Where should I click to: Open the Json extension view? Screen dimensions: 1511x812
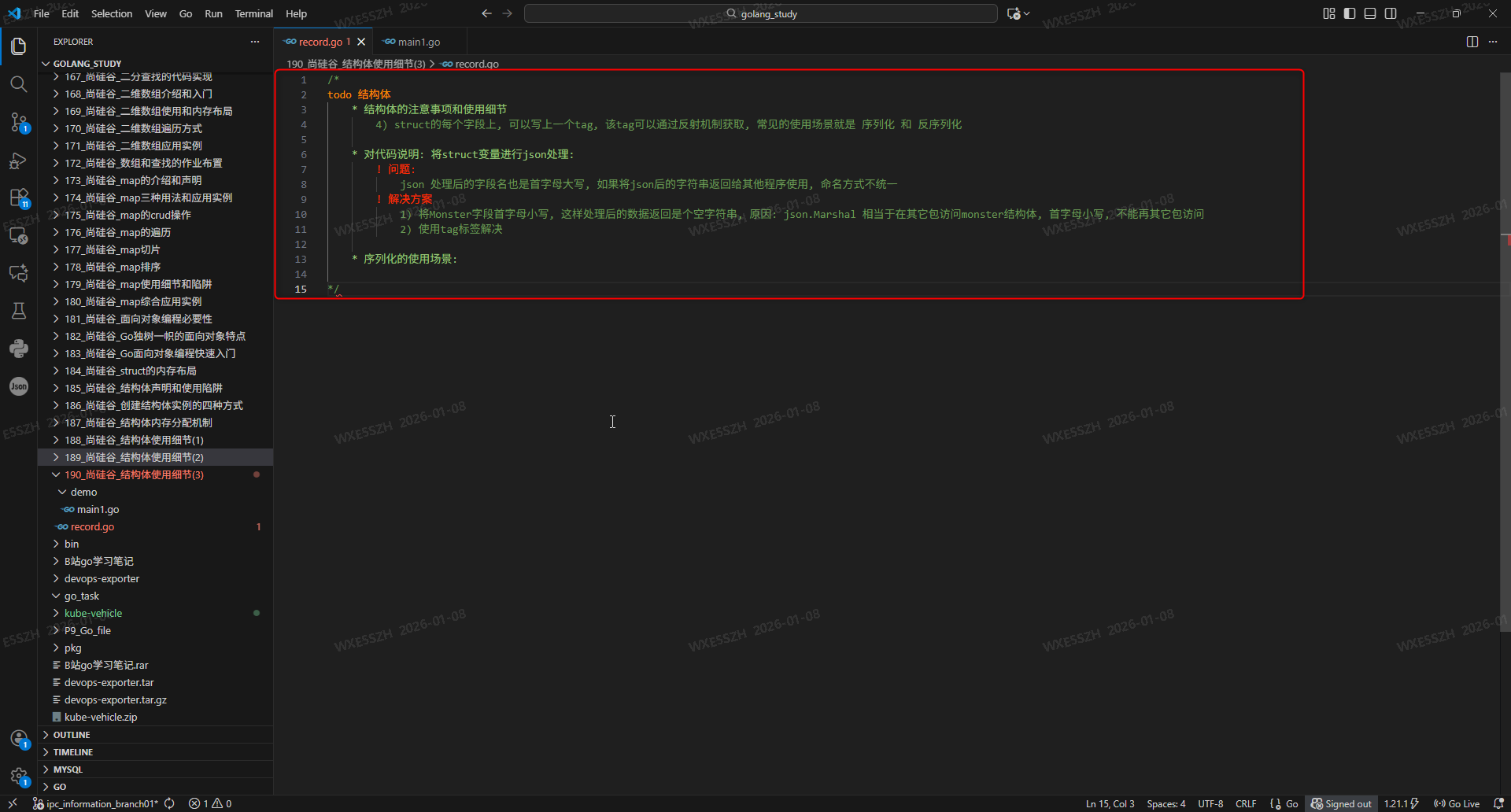pyautogui.click(x=19, y=386)
